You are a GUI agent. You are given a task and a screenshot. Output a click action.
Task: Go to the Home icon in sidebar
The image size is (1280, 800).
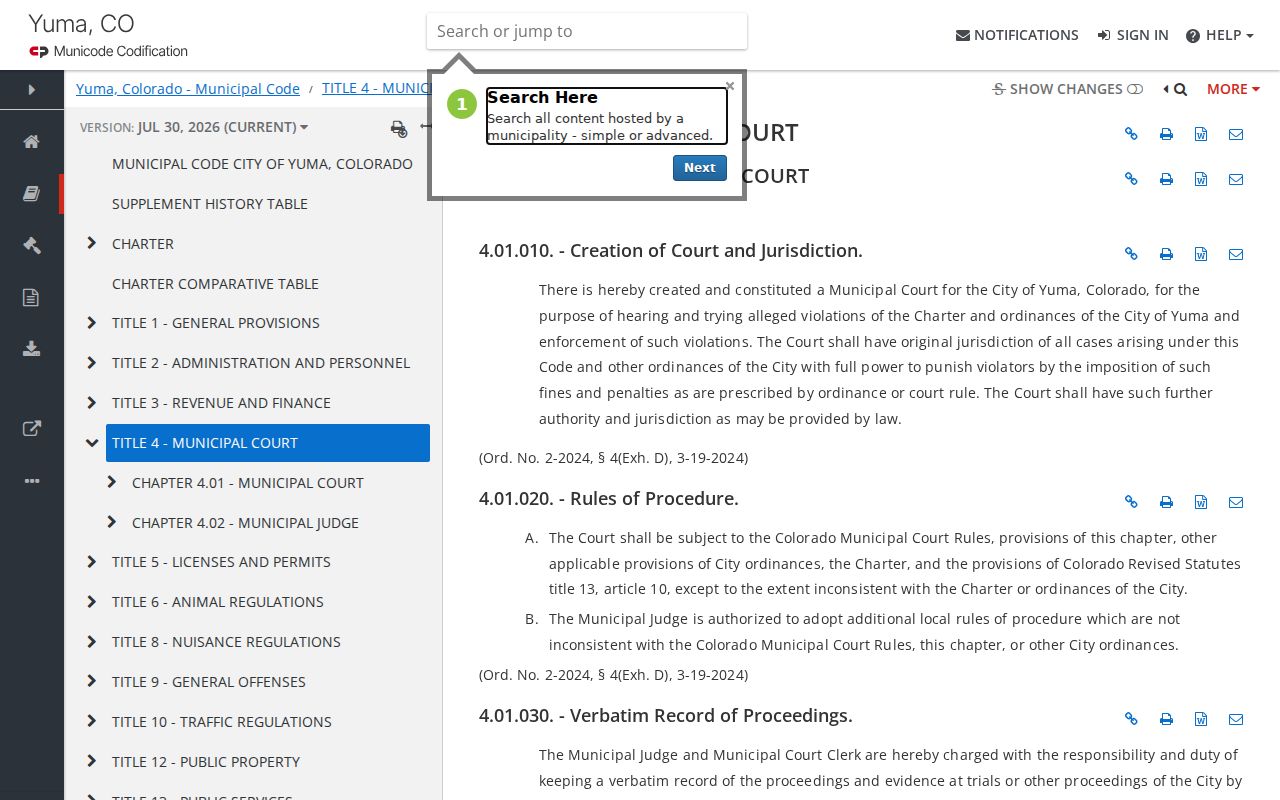point(32,141)
